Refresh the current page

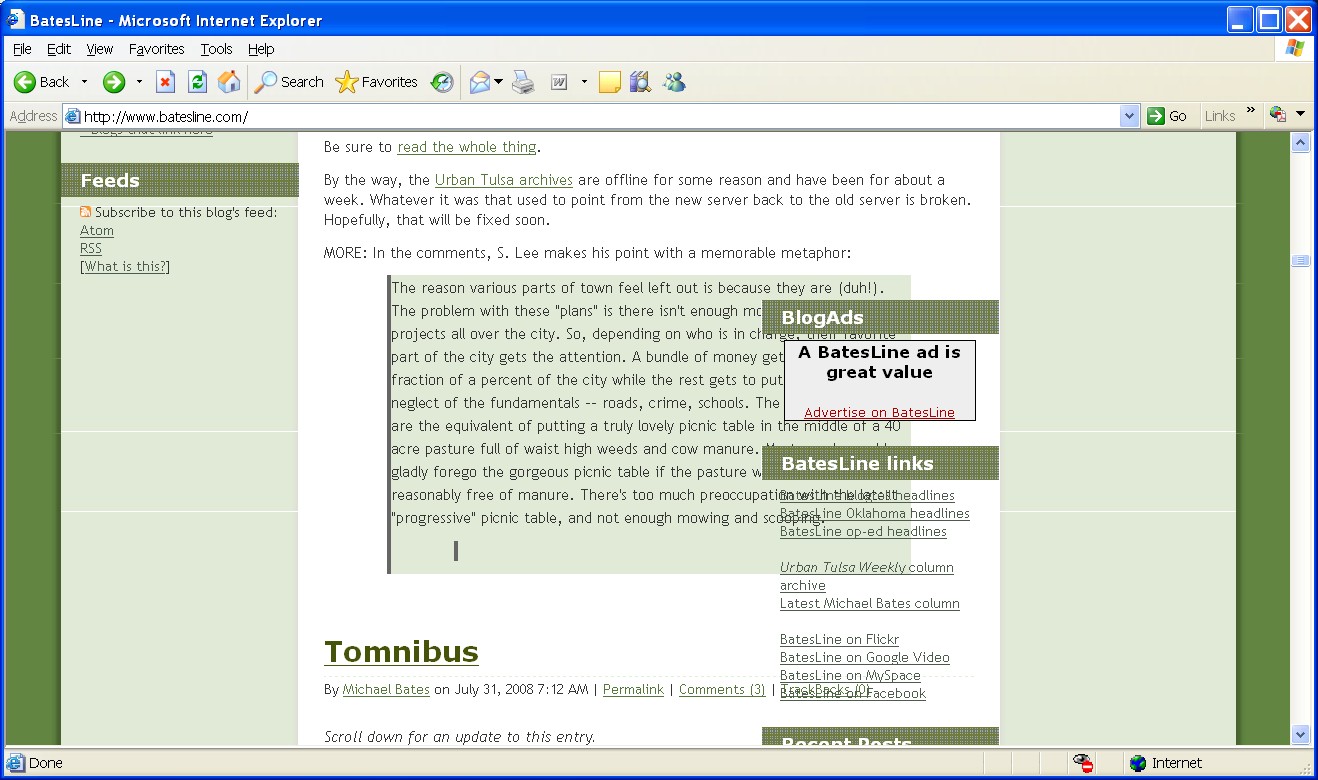(198, 82)
